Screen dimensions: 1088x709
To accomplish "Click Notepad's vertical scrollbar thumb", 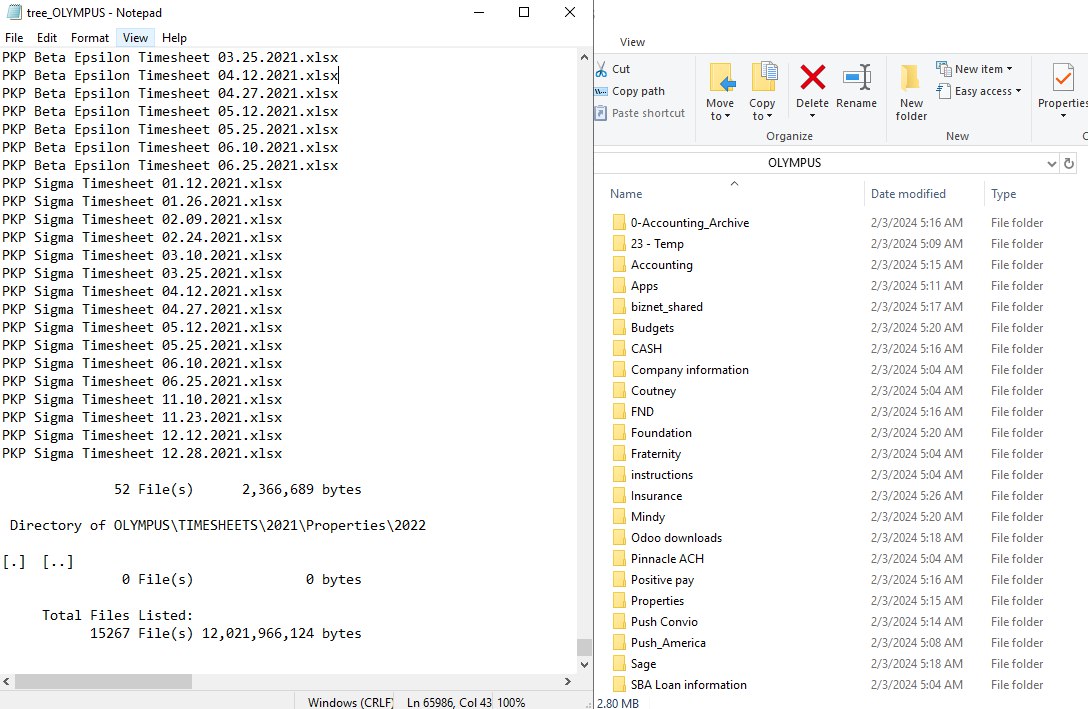I will pos(584,647).
